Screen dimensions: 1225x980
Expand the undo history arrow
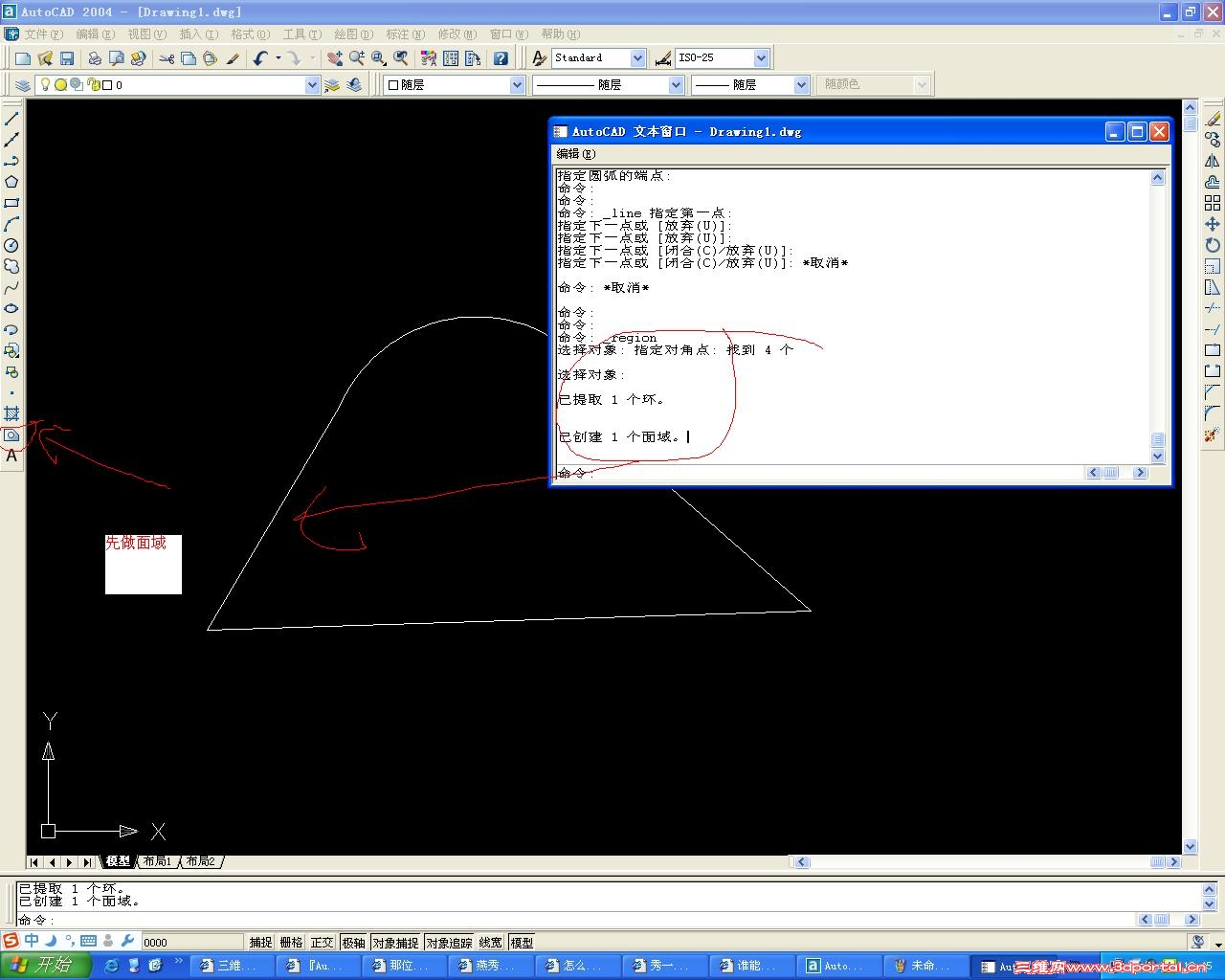[x=278, y=58]
